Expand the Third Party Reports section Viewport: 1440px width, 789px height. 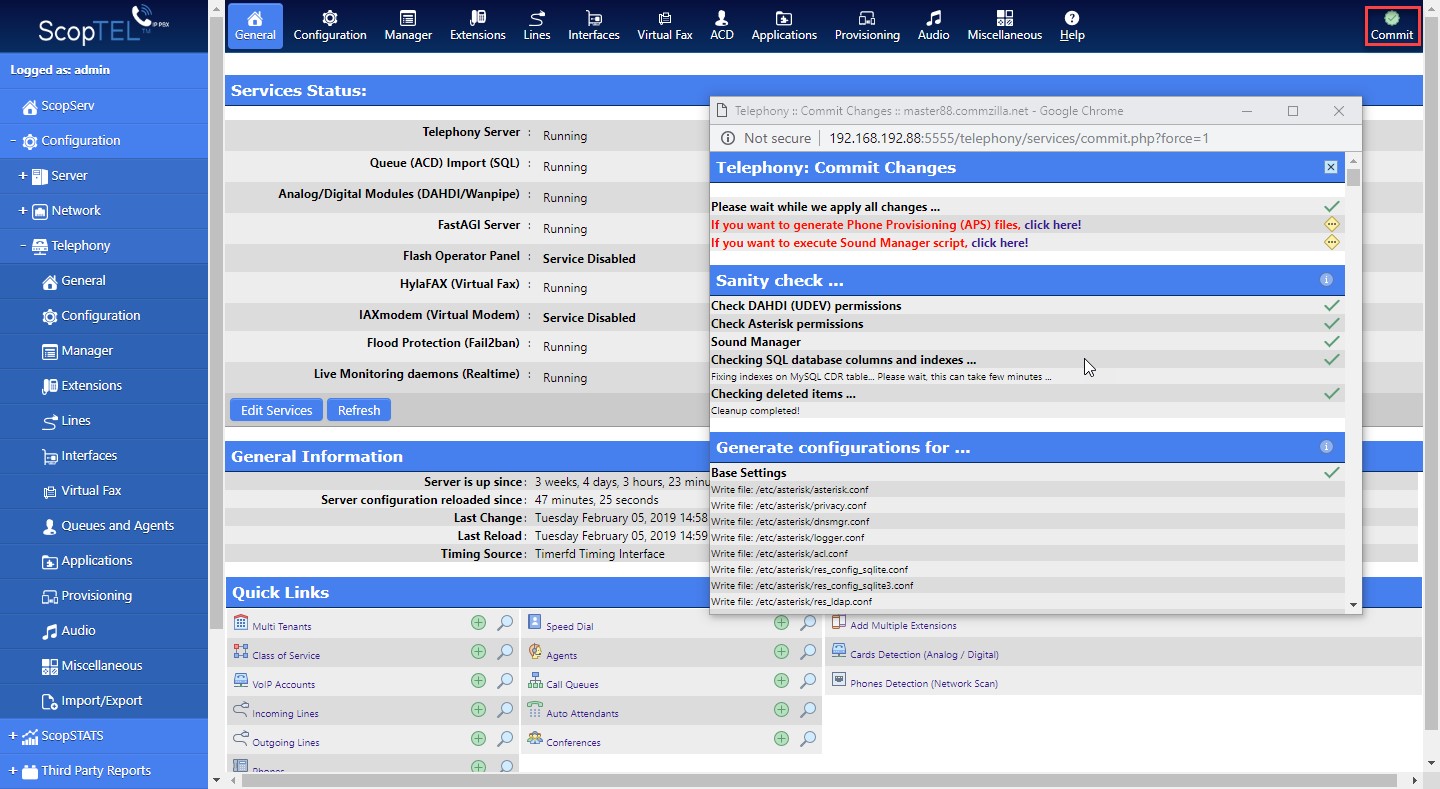point(13,771)
